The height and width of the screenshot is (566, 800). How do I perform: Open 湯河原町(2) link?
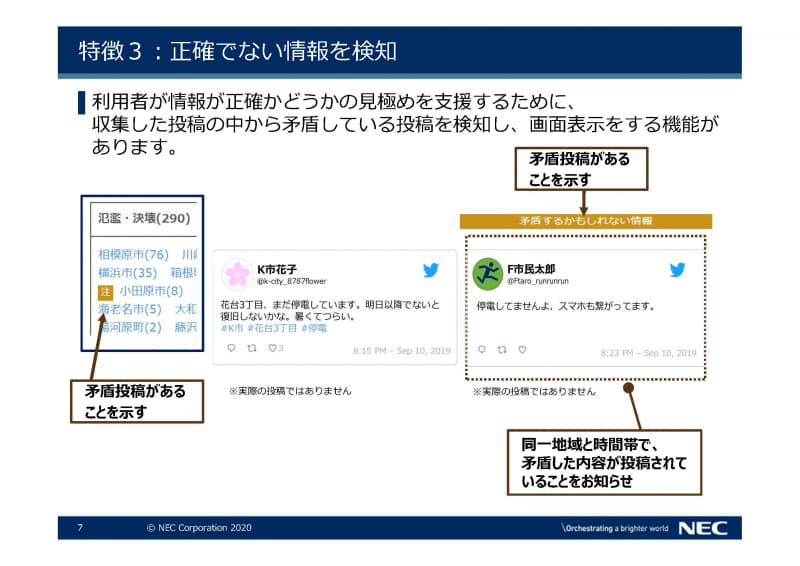click(x=131, y=327)
